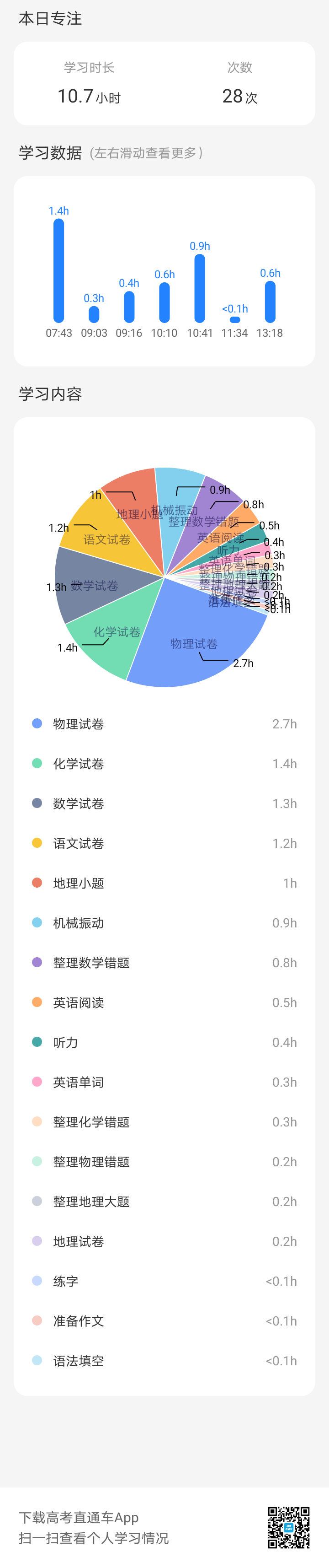Tap the small 11:34 bar
The height and width of the screenshot is (1568, 329).
pyautogui.click(x=235, y=319)
